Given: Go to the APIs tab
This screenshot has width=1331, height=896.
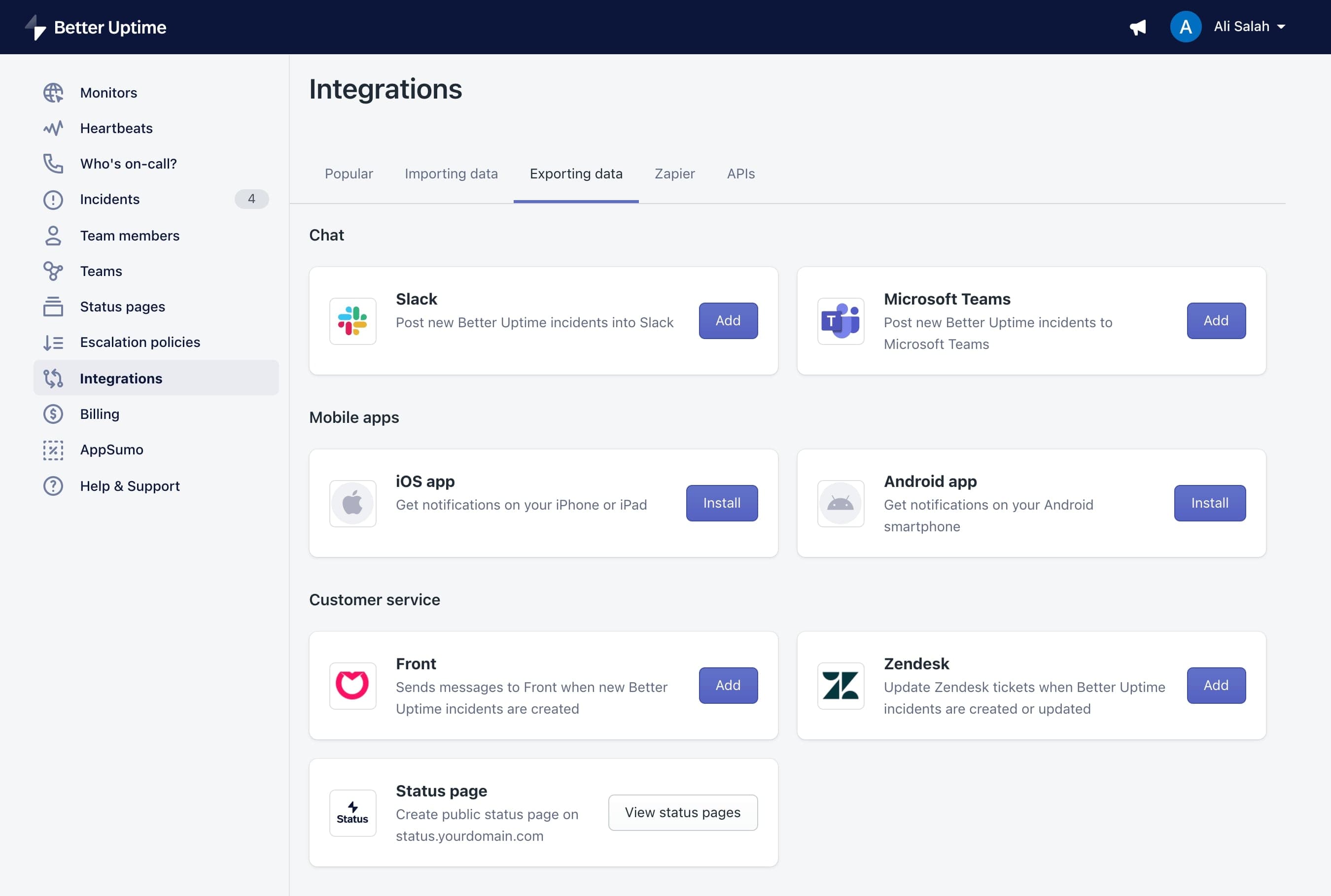Looking at the screenshot, I should [740, 173].
